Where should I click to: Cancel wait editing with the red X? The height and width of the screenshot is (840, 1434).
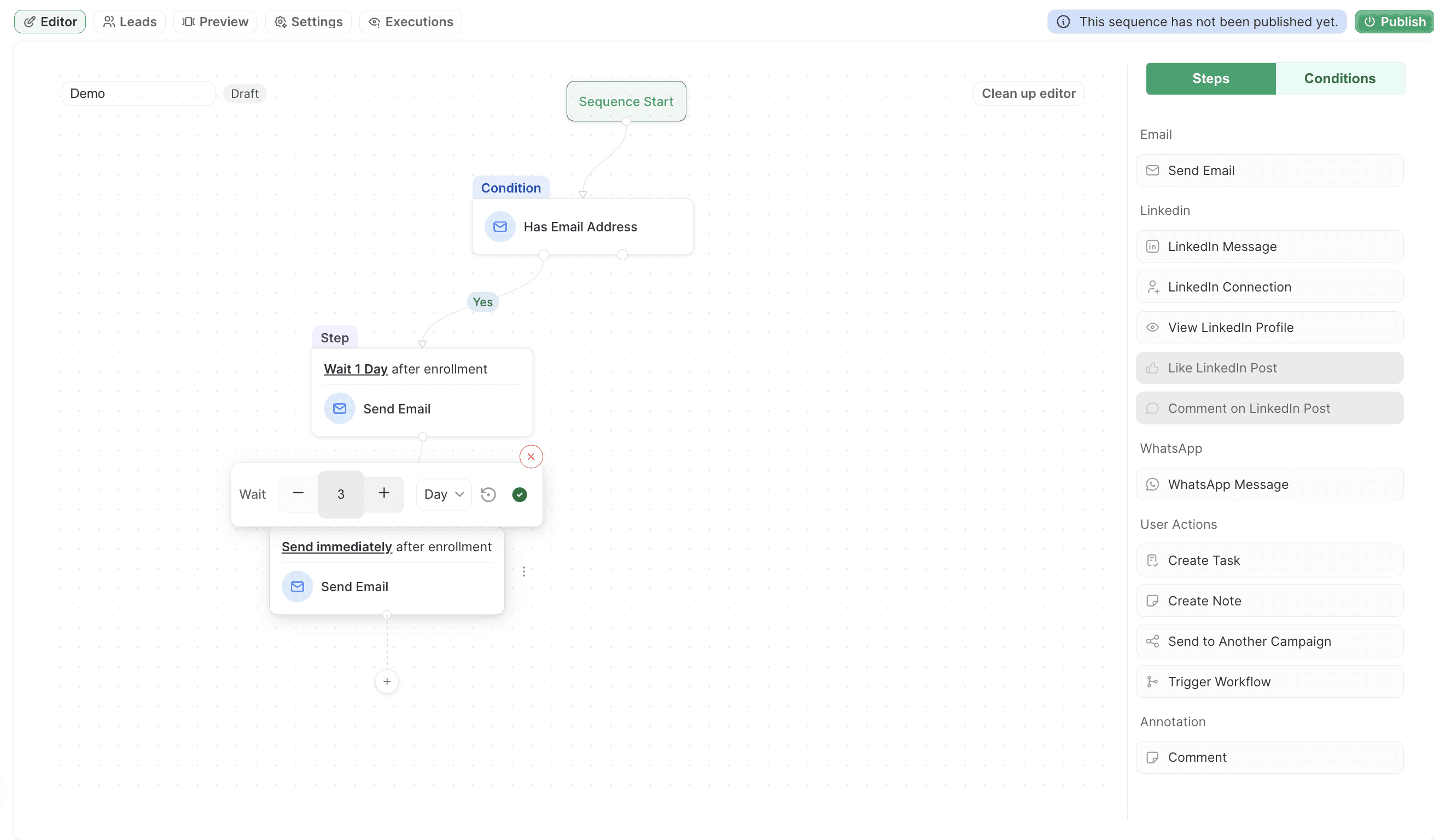tap(531, 456)
